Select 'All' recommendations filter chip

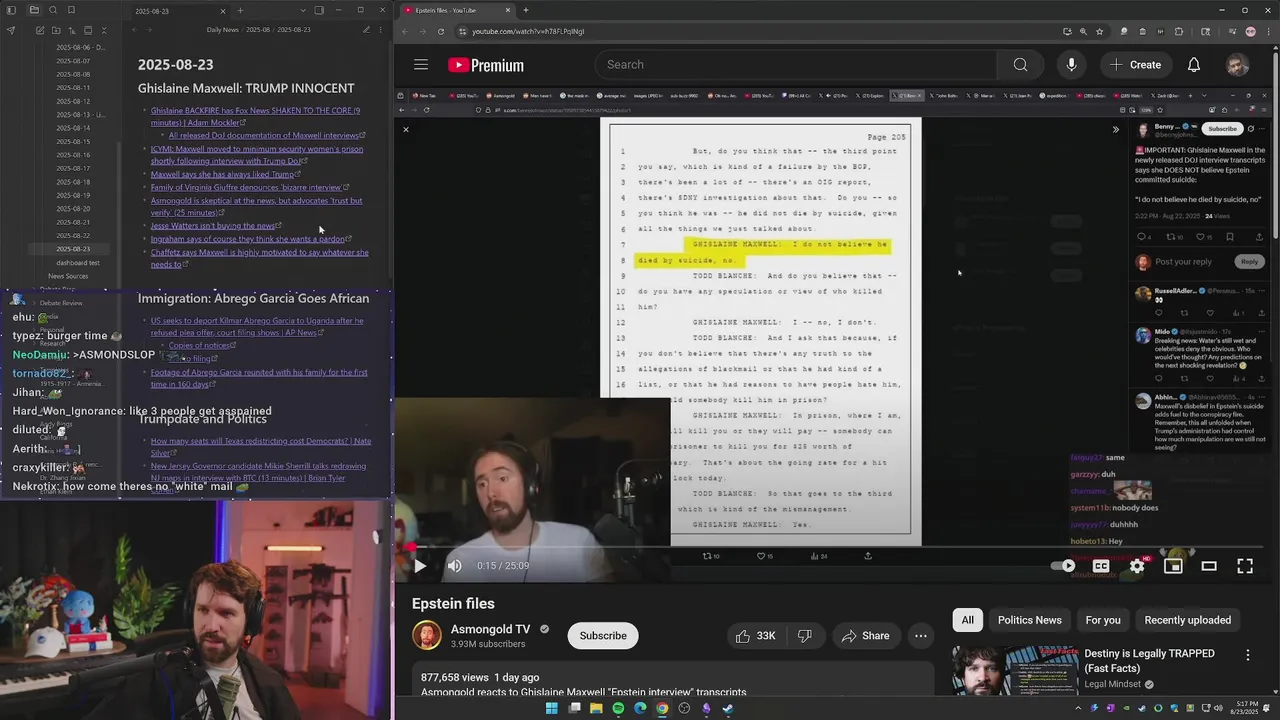click(967, 620)
